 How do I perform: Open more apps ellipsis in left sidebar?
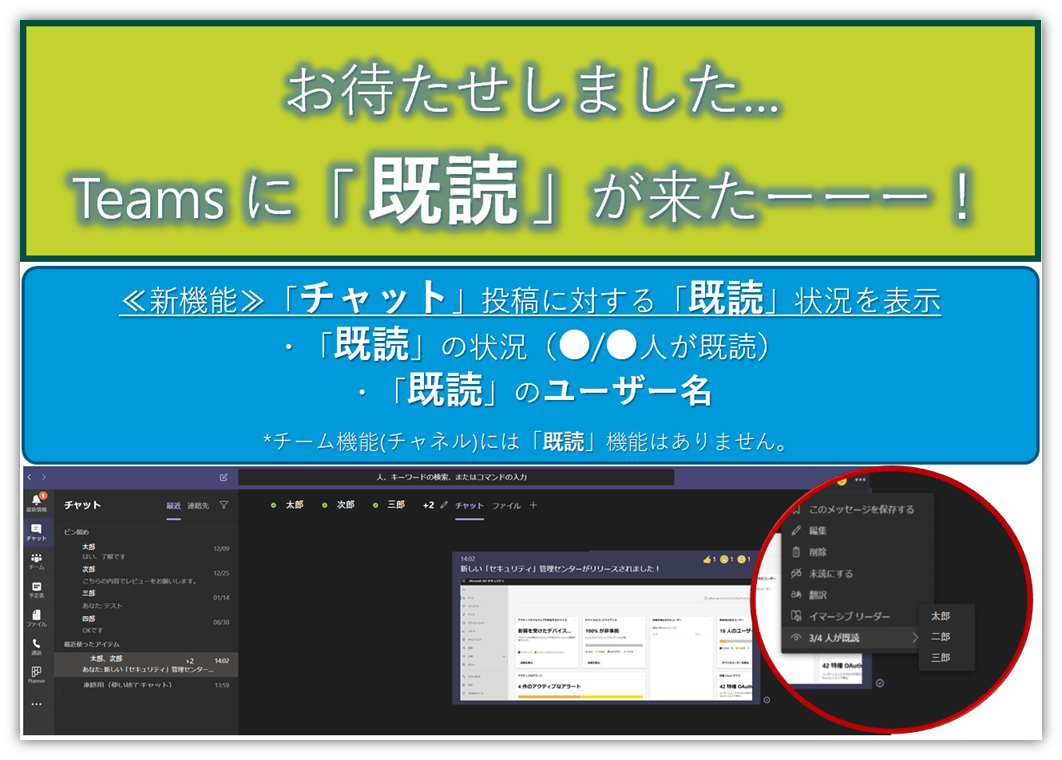tap(37, 704)
